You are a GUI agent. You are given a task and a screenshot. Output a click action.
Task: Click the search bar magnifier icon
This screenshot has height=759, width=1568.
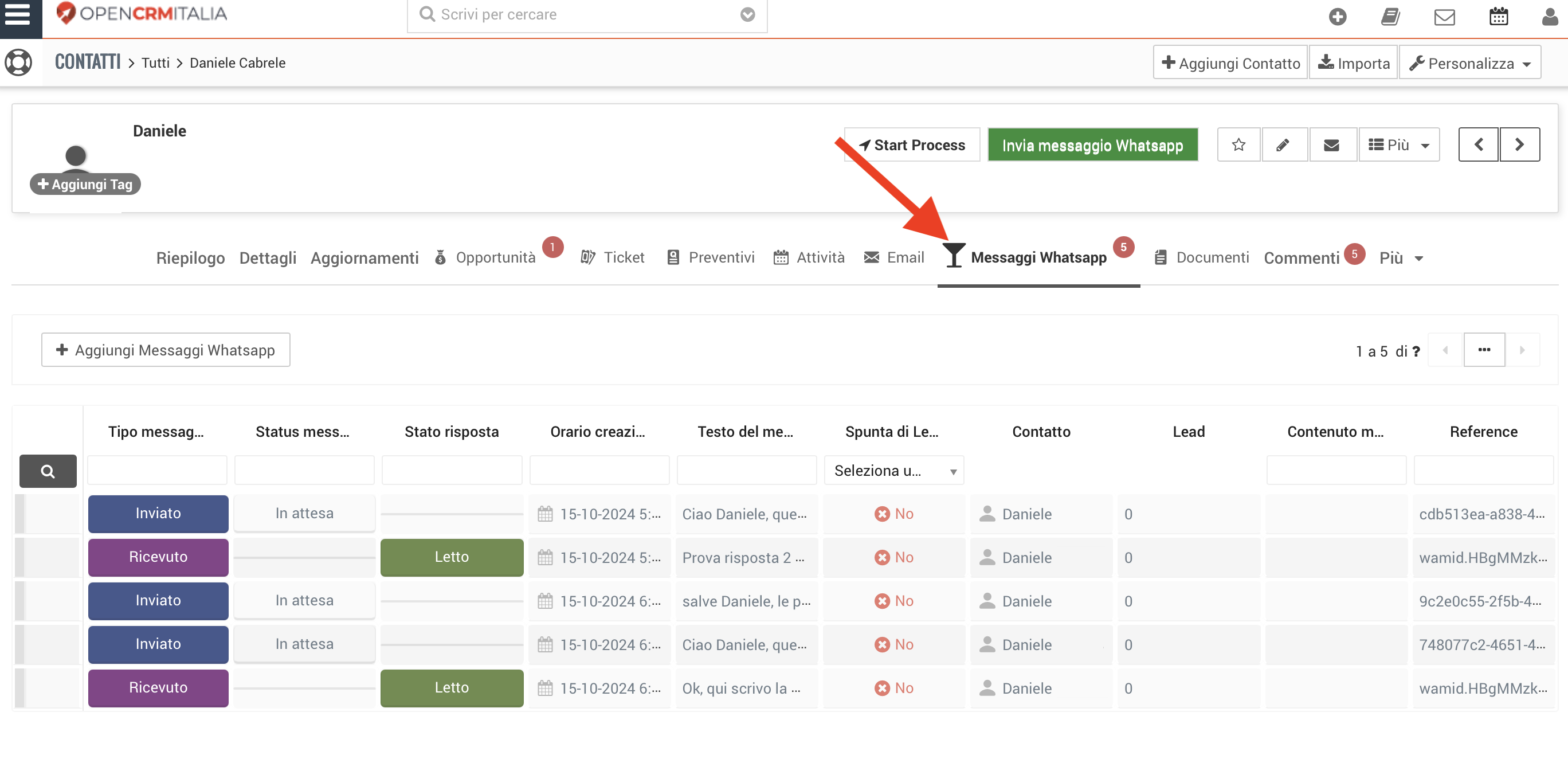pyautogui.click(x=428, y=14)
